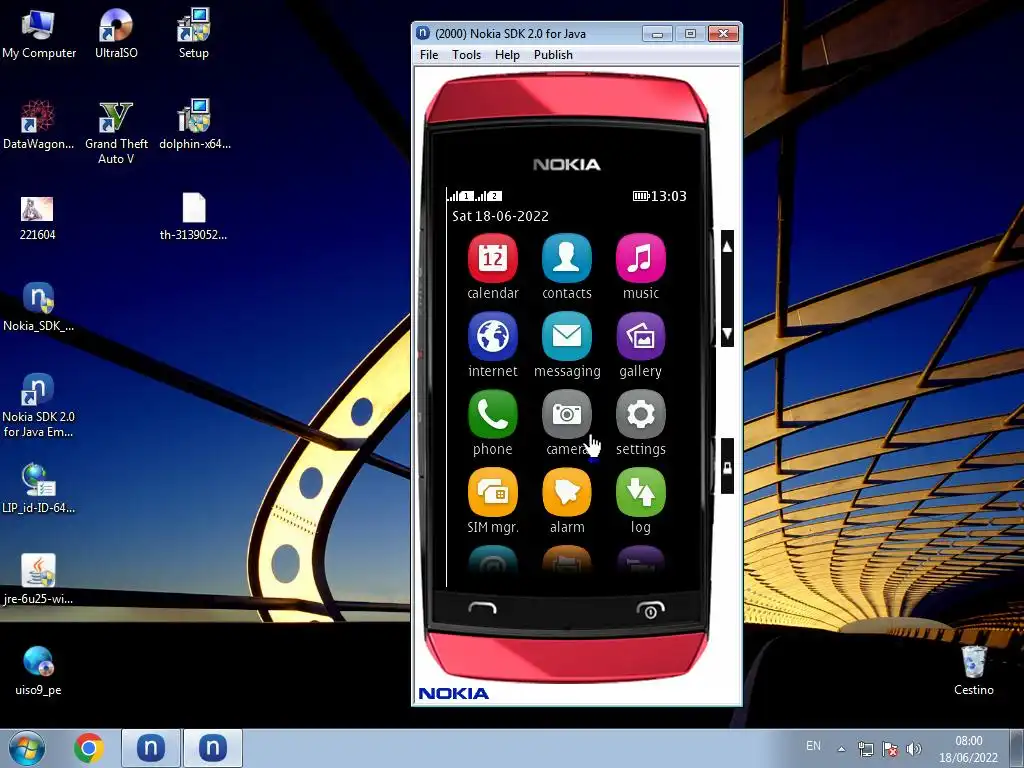This screenshot has height=768, width=1024.
Task: Tap the green phone icon
Action: [492, 414]
